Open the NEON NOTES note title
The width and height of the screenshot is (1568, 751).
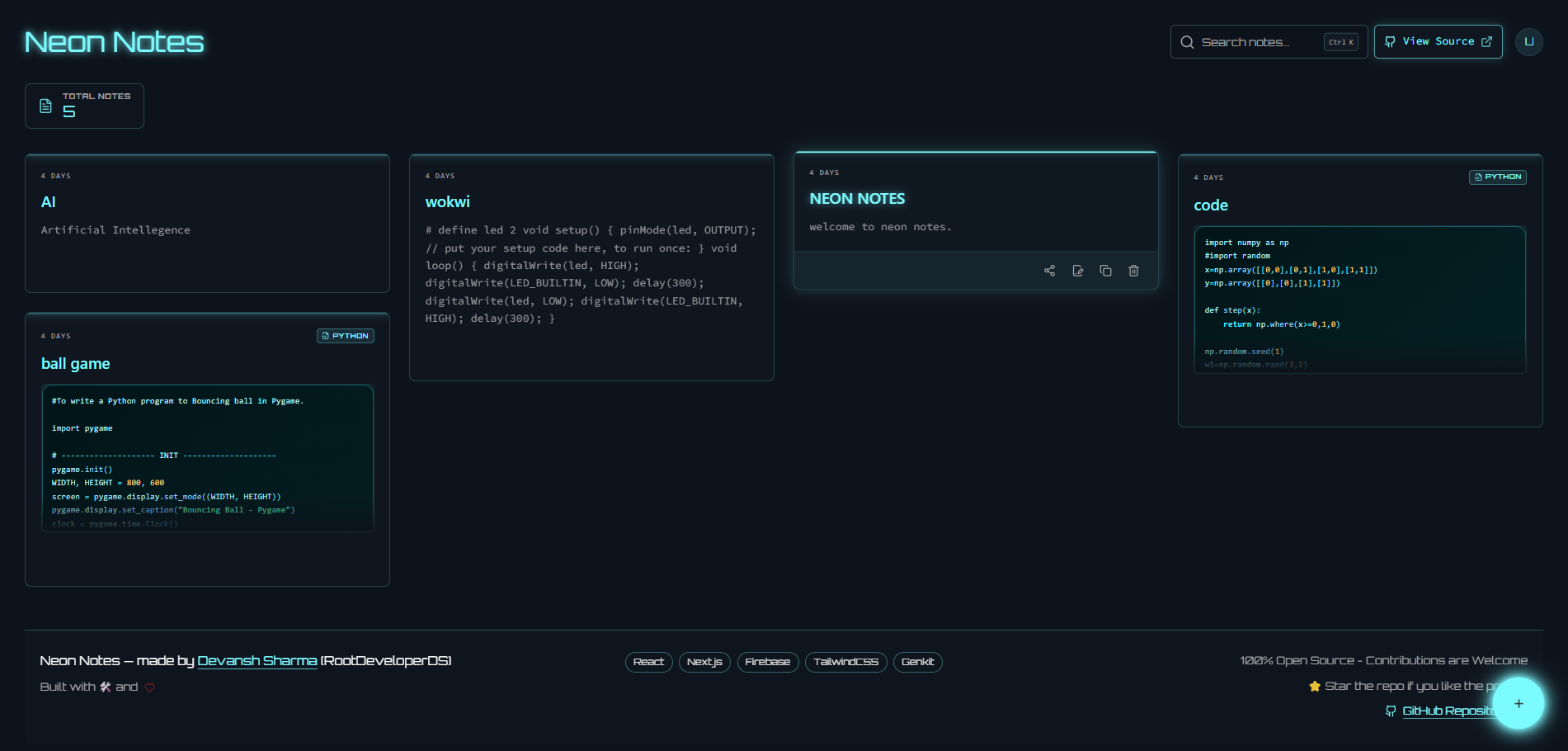pos(857,199)
